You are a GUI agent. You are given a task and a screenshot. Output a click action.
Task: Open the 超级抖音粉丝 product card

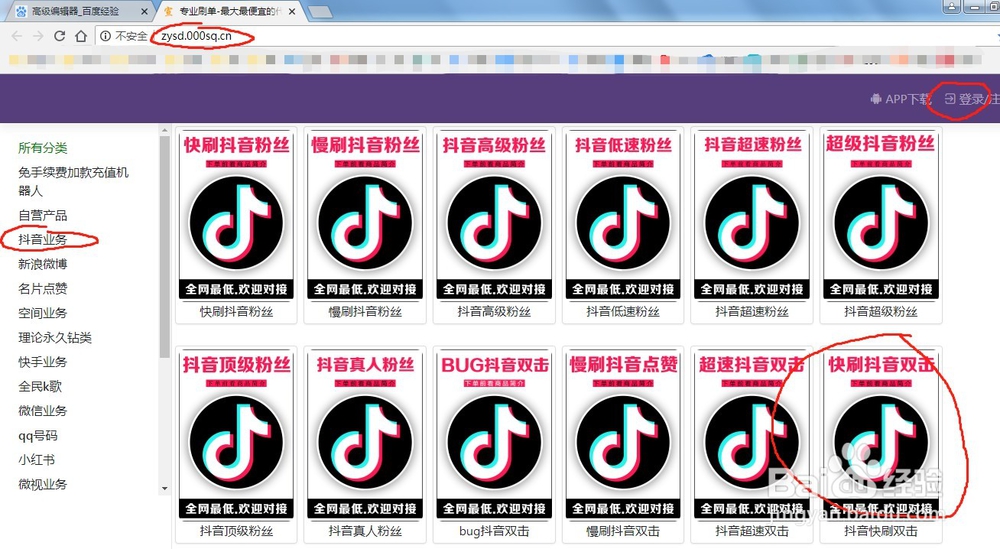coord(880,225)
